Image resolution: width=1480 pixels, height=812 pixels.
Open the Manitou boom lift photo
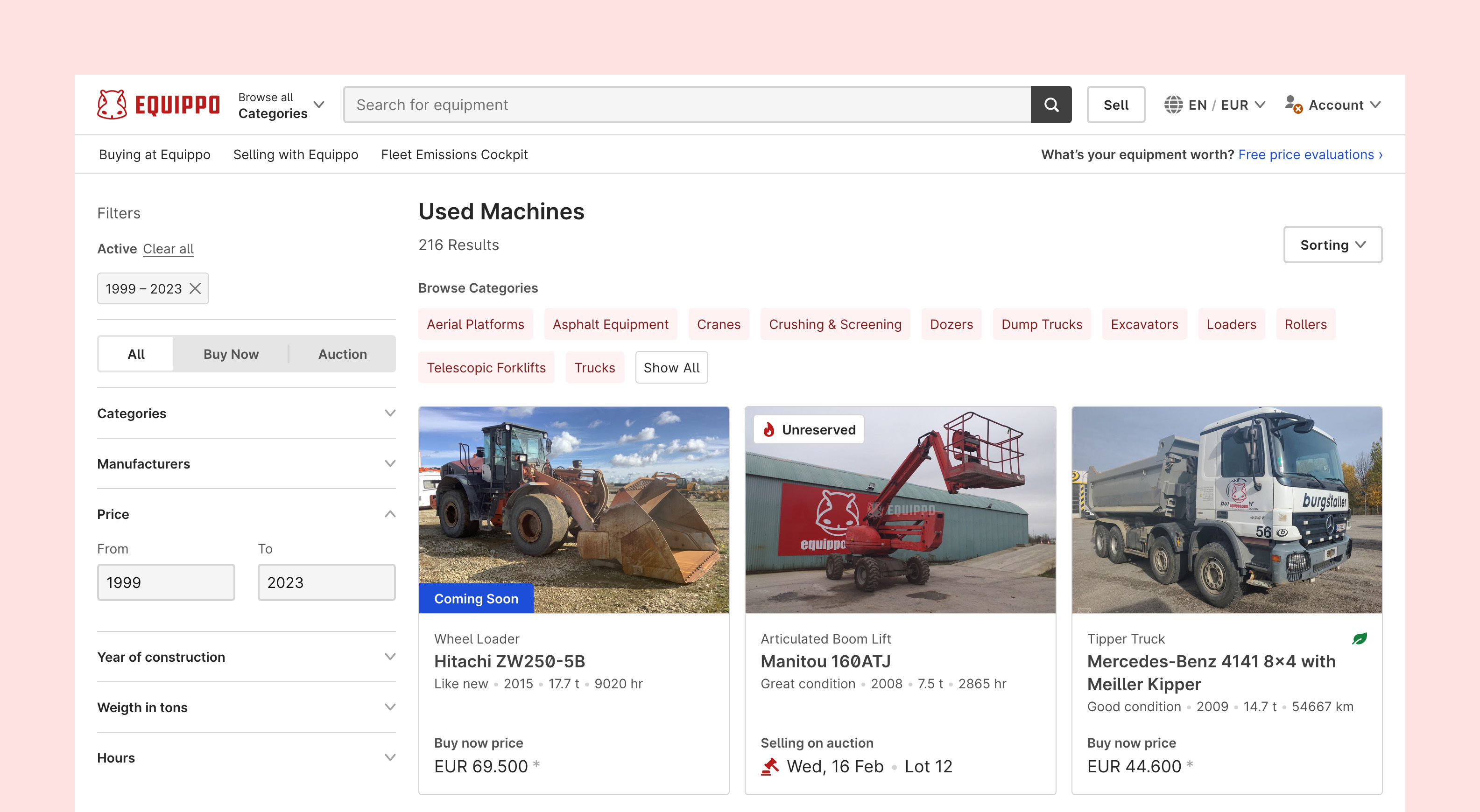[x=900, y=510]
